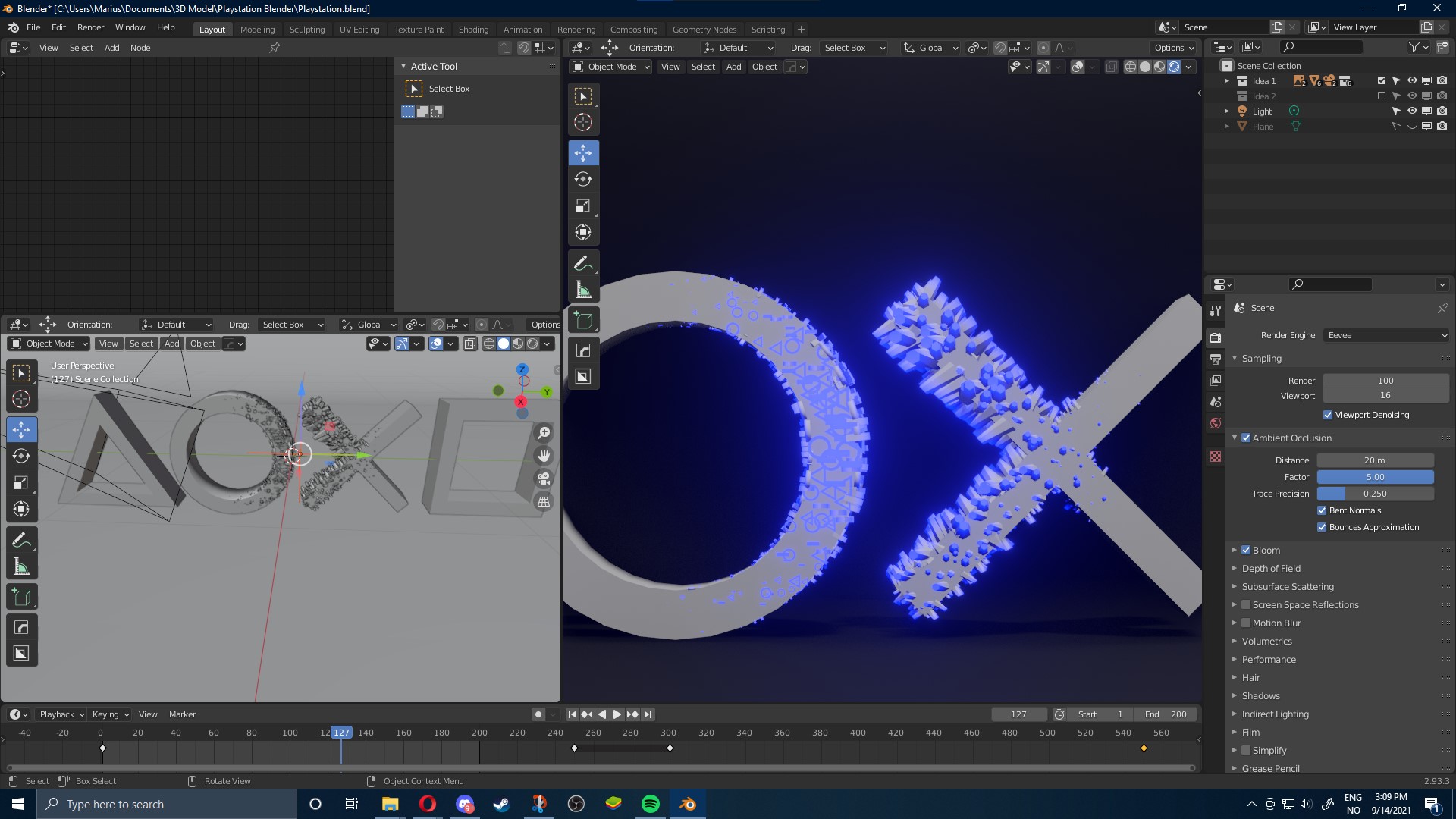Hide the Light collection in viewport

(1412, 111)
